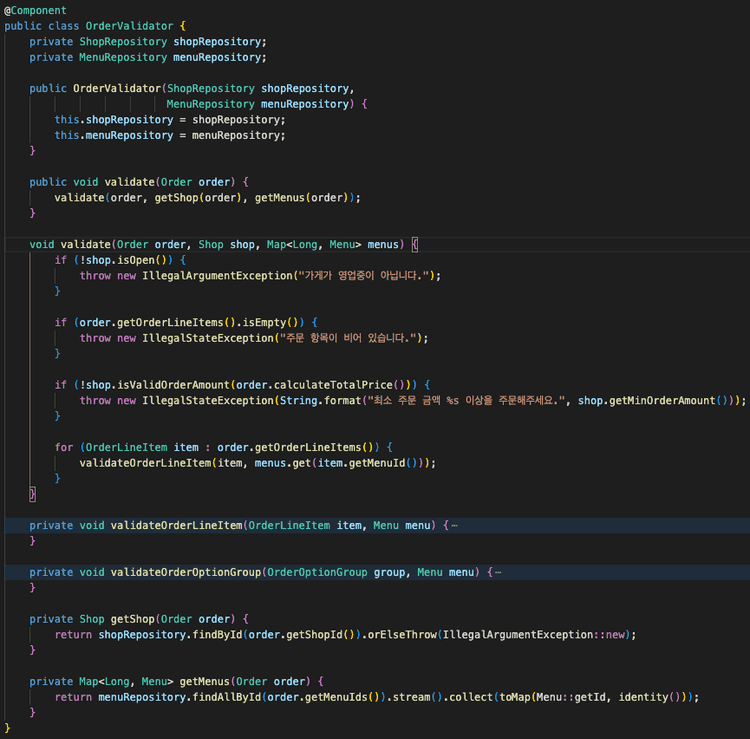
Task: Click this.menuRepository in the constructor assignment
Action: coord(114,135)
